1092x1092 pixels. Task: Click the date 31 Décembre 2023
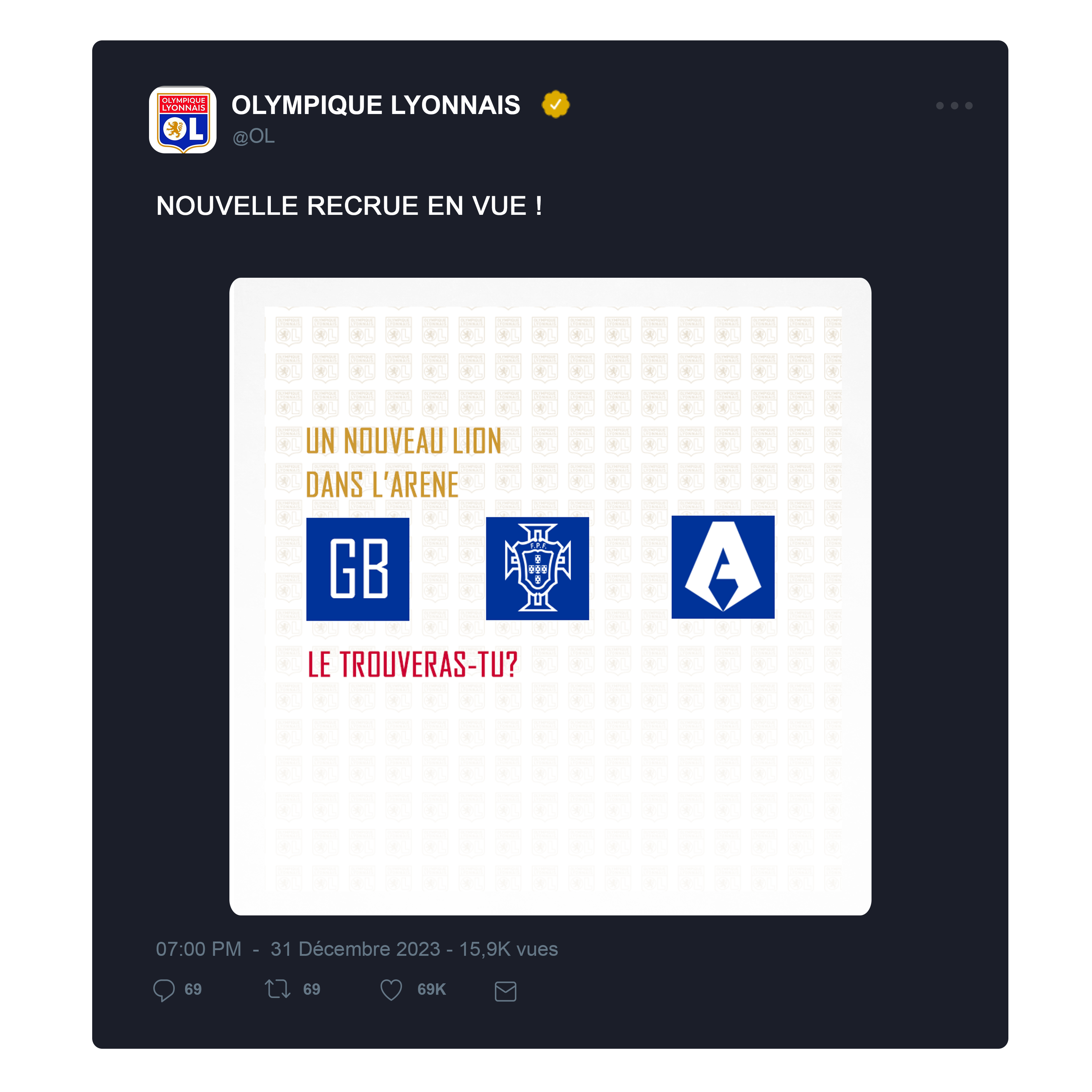[355, 949]
